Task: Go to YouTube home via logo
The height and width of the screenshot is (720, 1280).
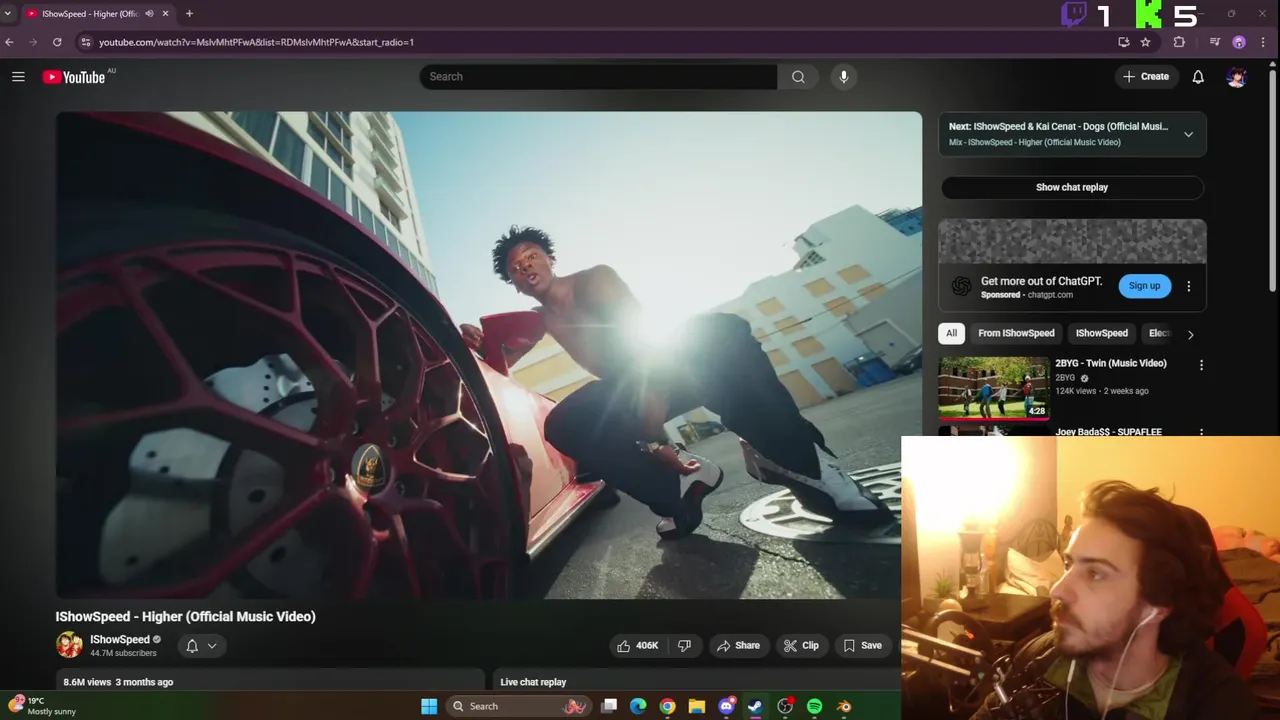Action: (x=74, y=77)
